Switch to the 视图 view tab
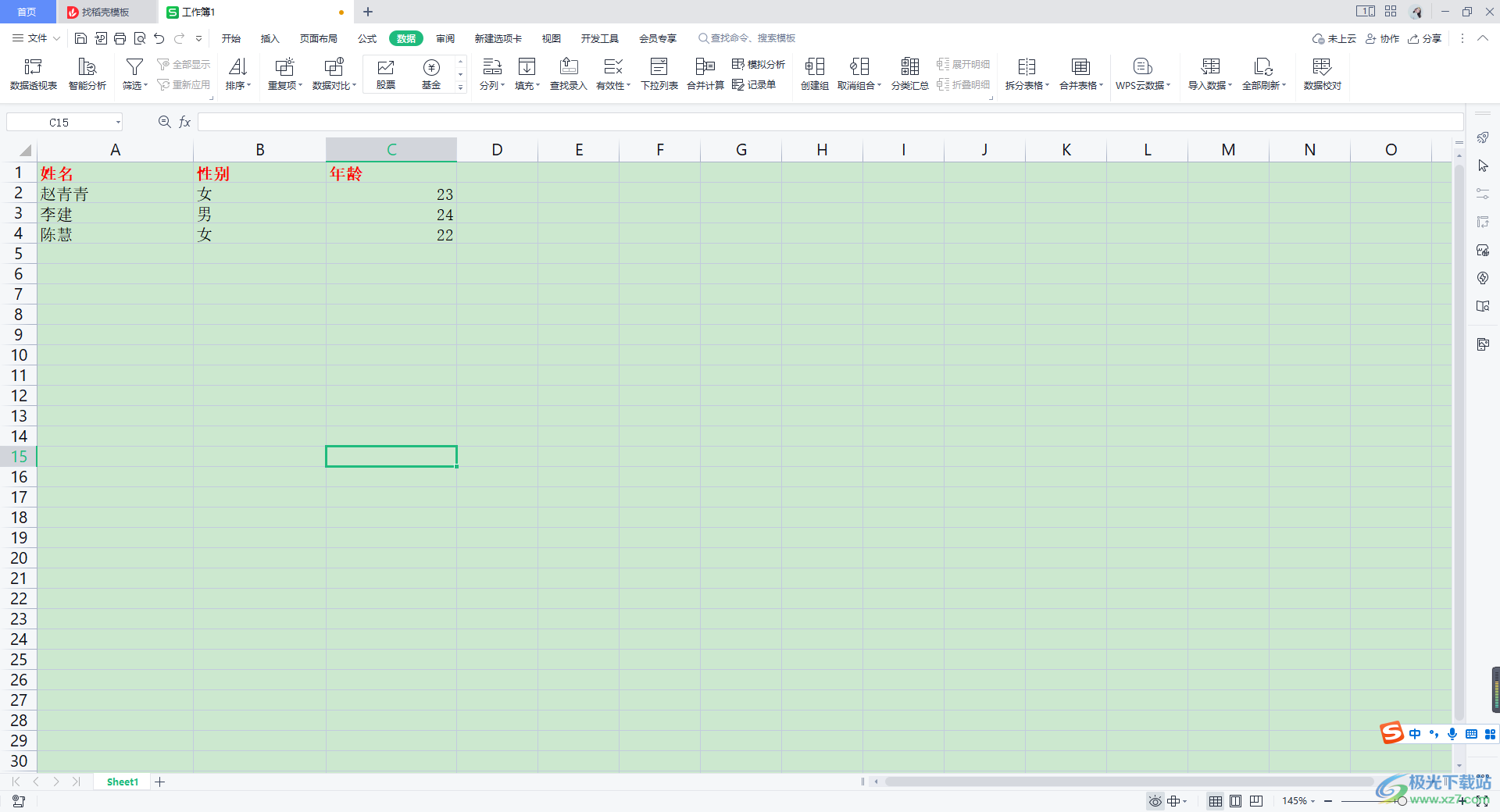Viewport: 1500px width, 812px height. coord(552,38)
